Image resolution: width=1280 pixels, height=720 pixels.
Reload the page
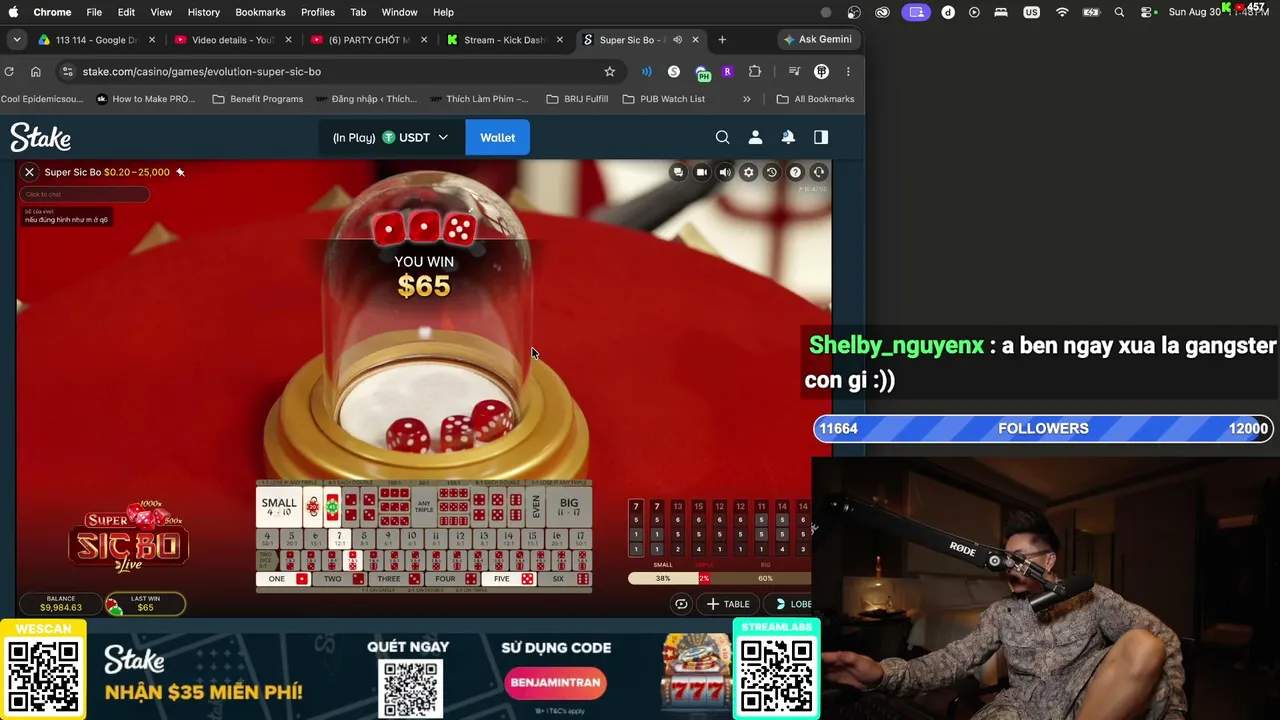(9, 71)
